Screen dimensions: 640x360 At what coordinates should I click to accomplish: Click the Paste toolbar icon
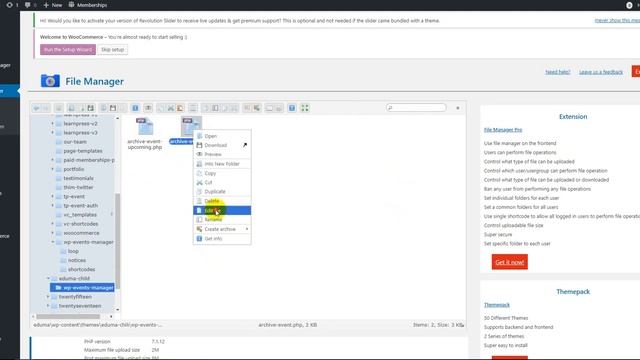(180, 108)
